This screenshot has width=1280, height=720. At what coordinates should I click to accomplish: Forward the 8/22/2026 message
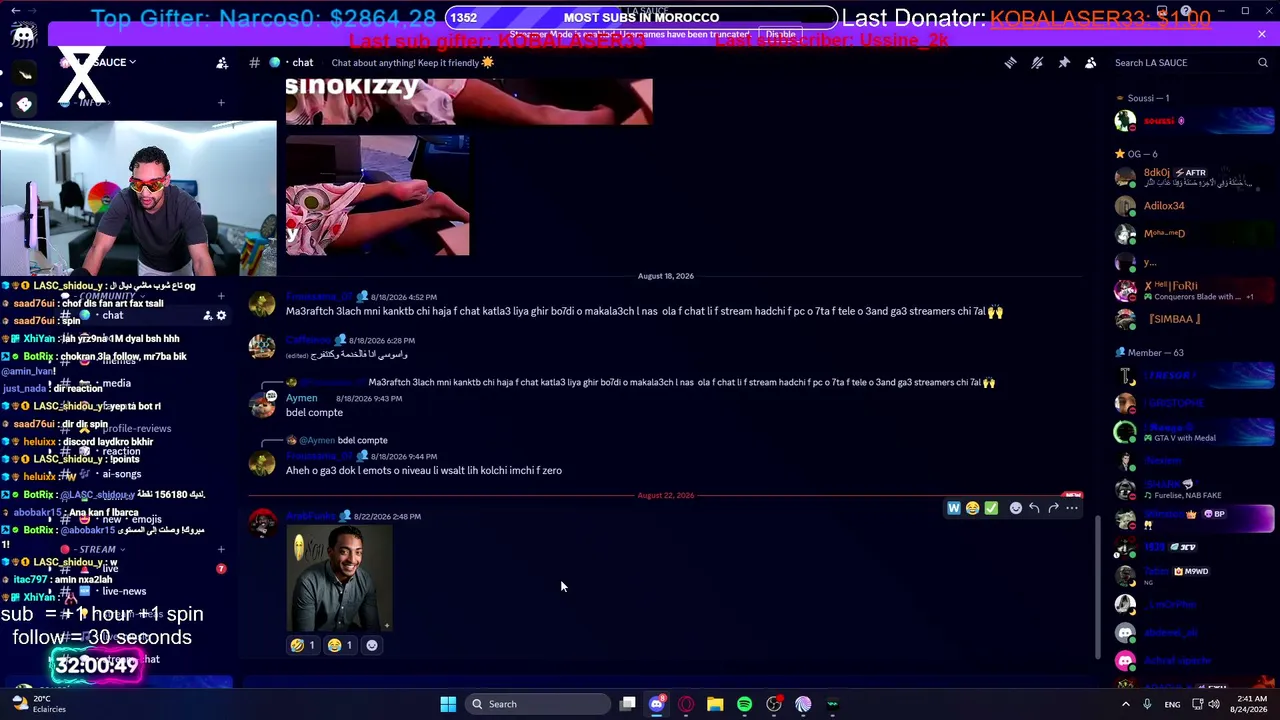click(1053, 508)
